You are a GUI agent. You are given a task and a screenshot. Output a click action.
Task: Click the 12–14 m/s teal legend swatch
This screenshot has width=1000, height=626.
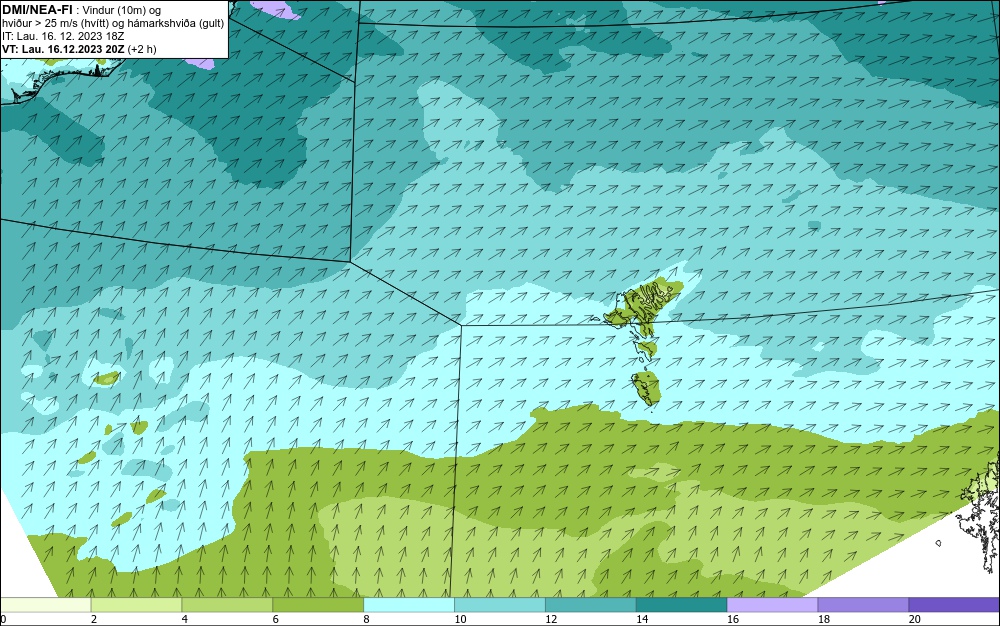click(591, 604)
